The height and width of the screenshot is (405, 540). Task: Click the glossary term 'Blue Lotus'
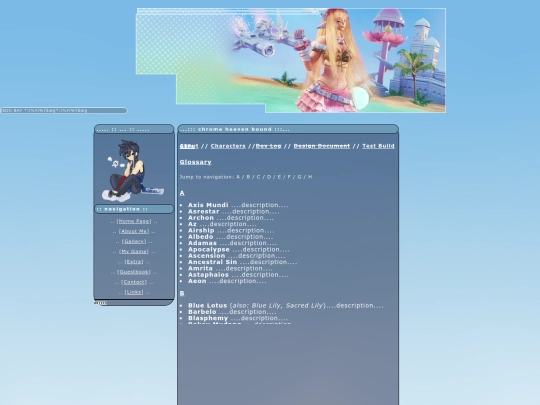pyautogui.click(x=208, y=306)
